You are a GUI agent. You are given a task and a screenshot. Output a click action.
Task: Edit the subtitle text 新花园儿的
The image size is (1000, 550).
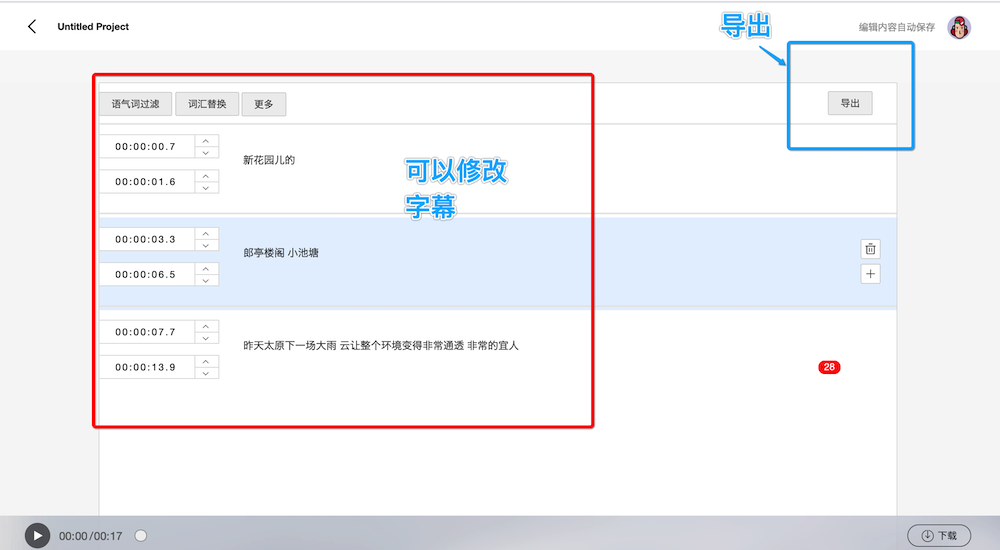click(x=269, y=160)
